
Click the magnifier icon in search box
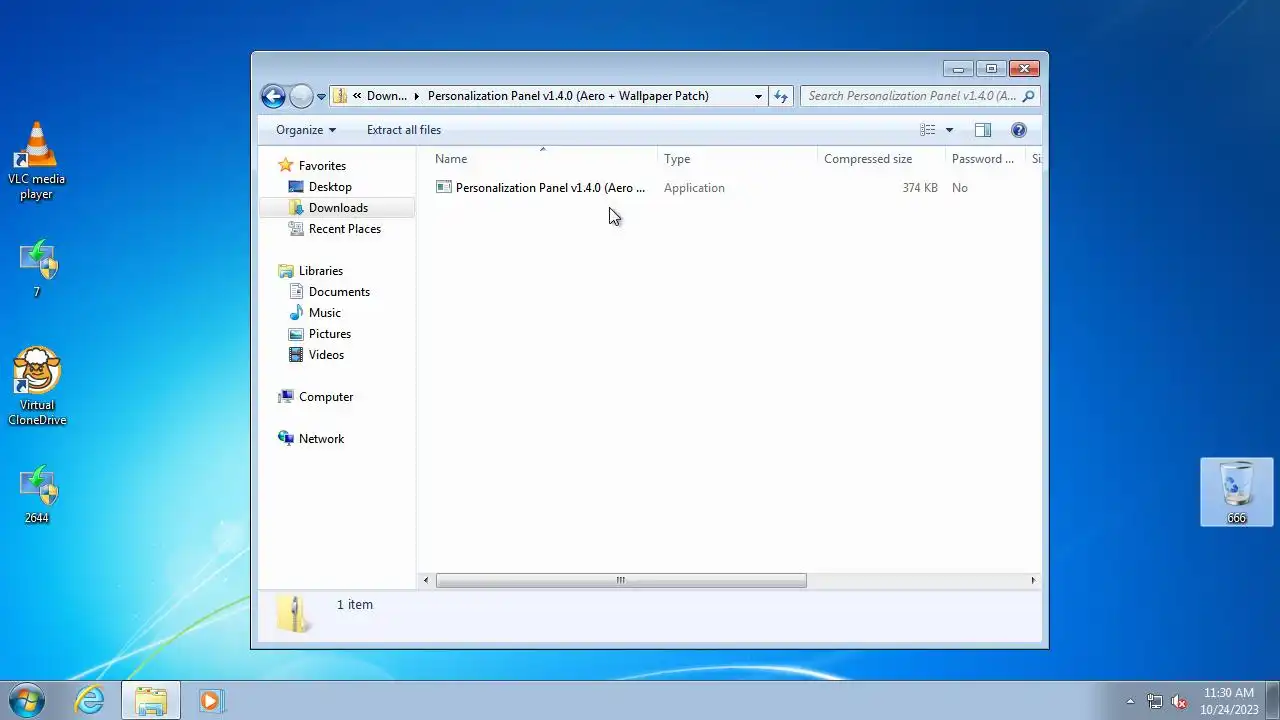[x=1029, y=96]
